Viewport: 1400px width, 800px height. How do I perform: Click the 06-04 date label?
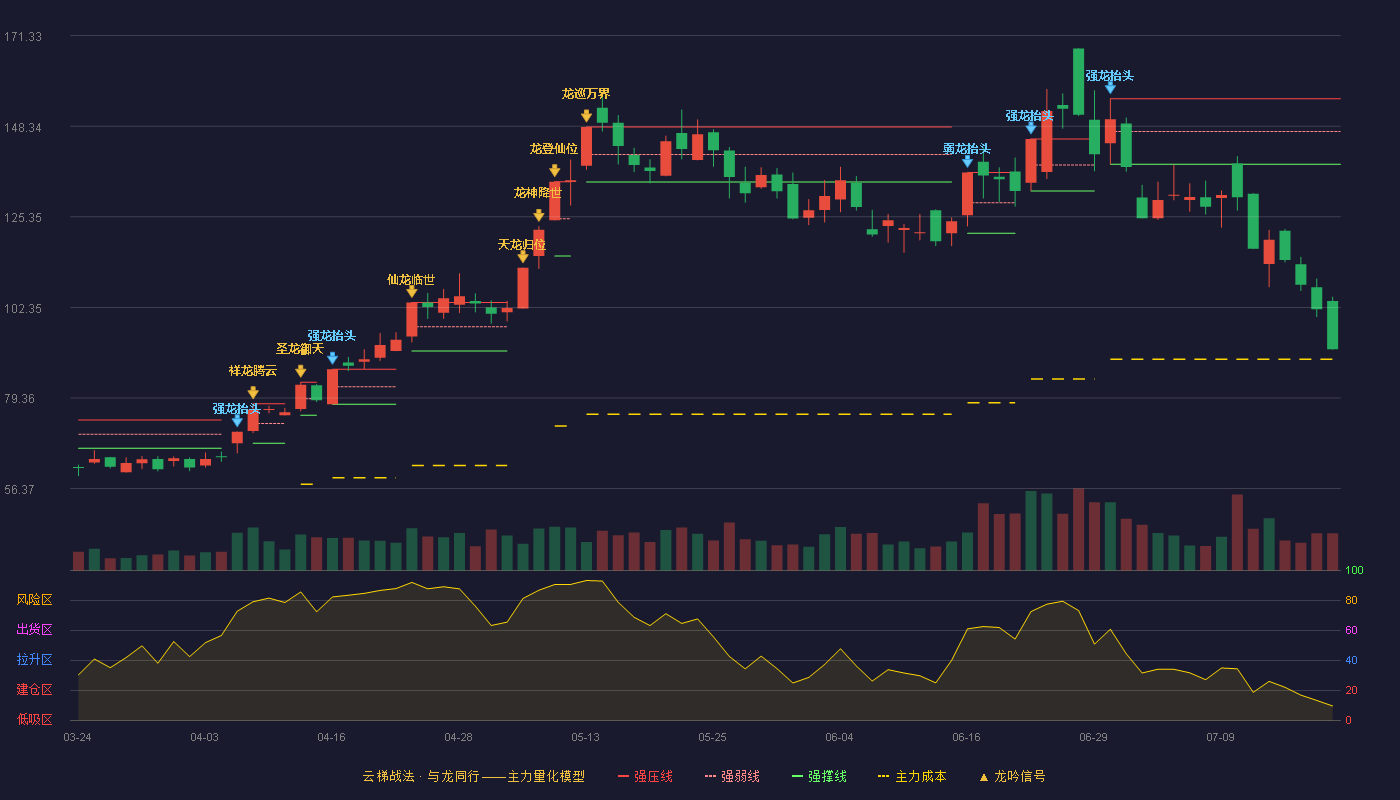point(839,737)
